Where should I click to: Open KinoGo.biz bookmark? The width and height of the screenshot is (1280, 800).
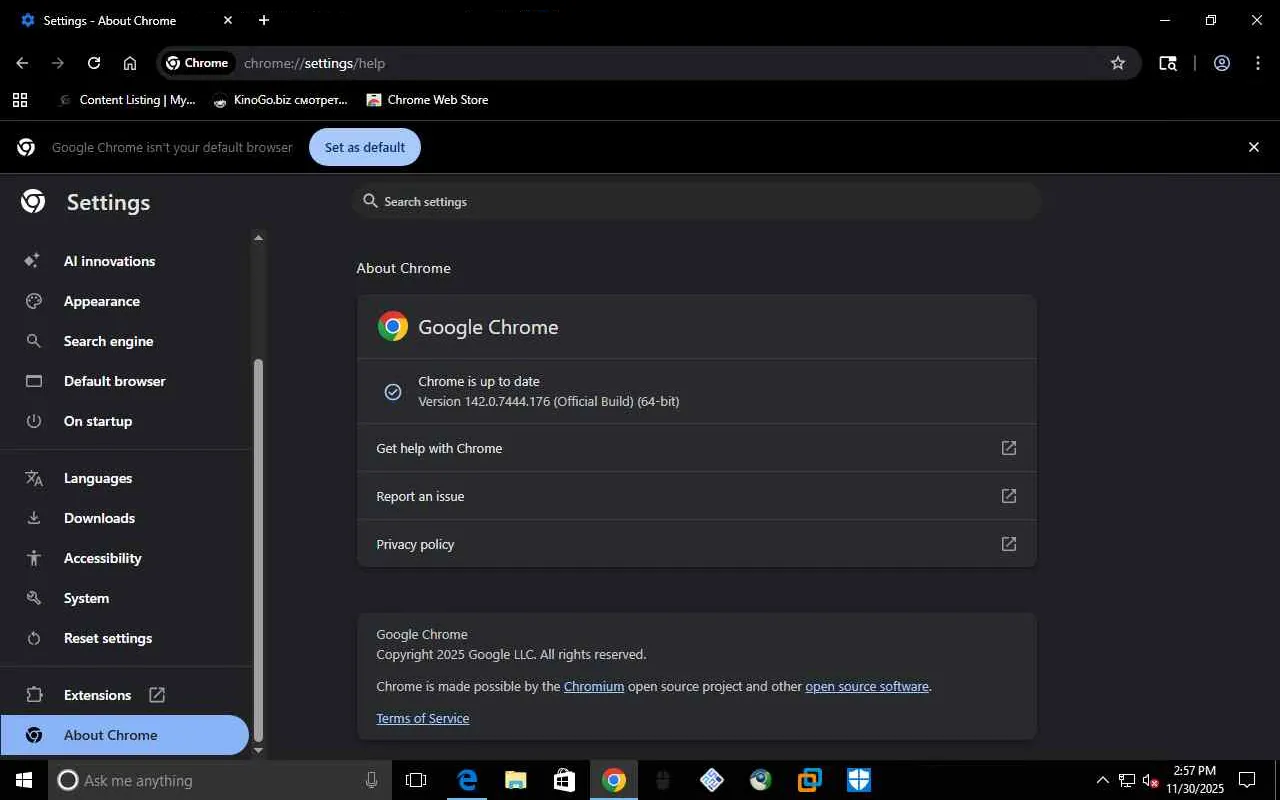280,100
